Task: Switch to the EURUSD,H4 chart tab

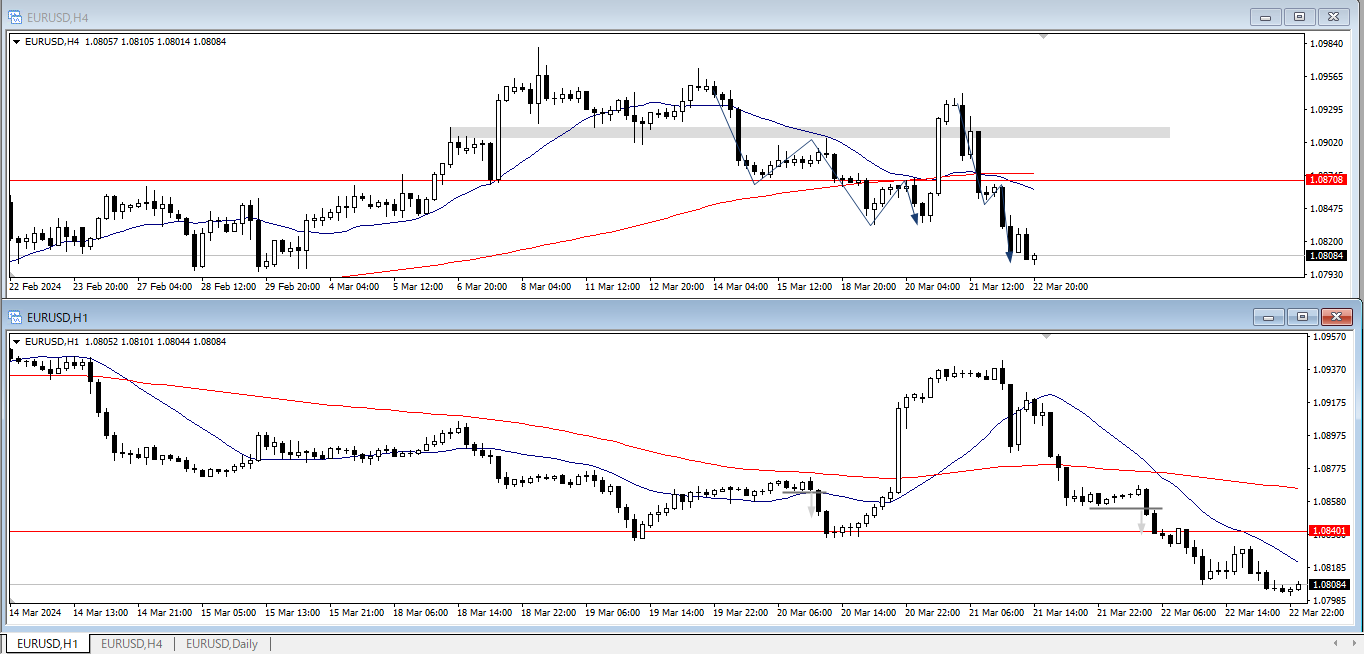Action: click(131, 644)
